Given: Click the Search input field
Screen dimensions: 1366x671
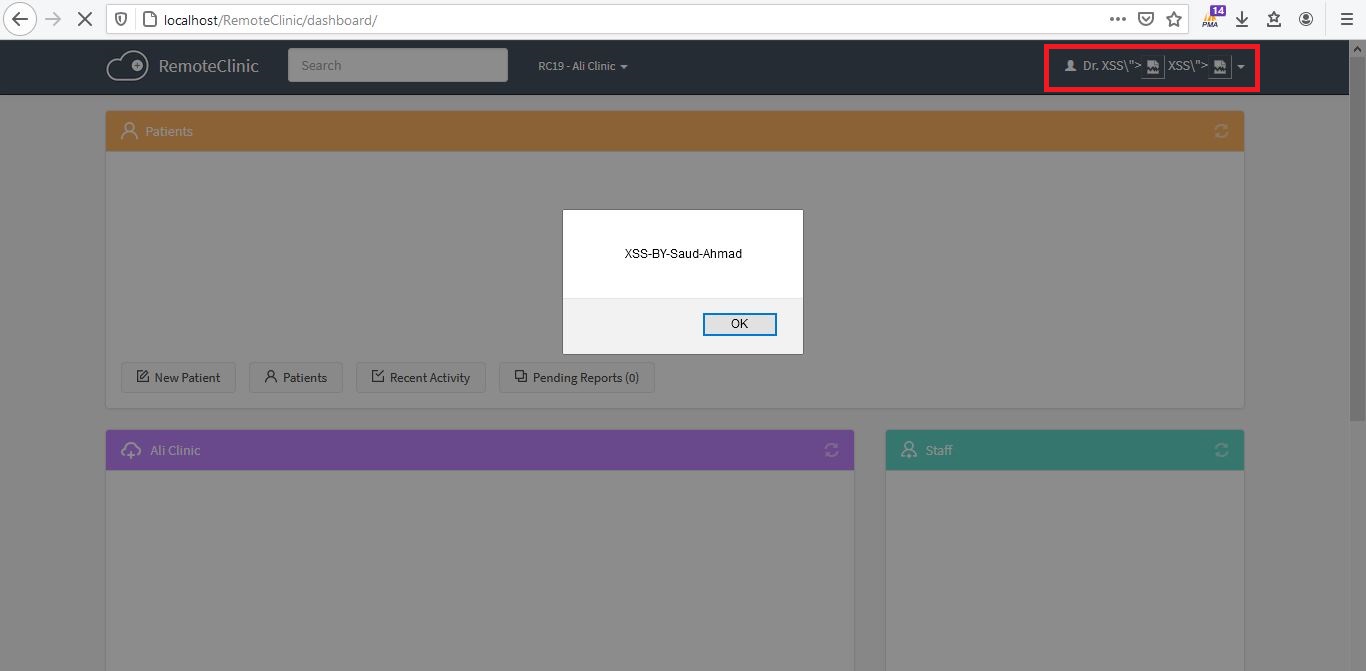Looking at the screenshot, I should (x=398, y=65).
